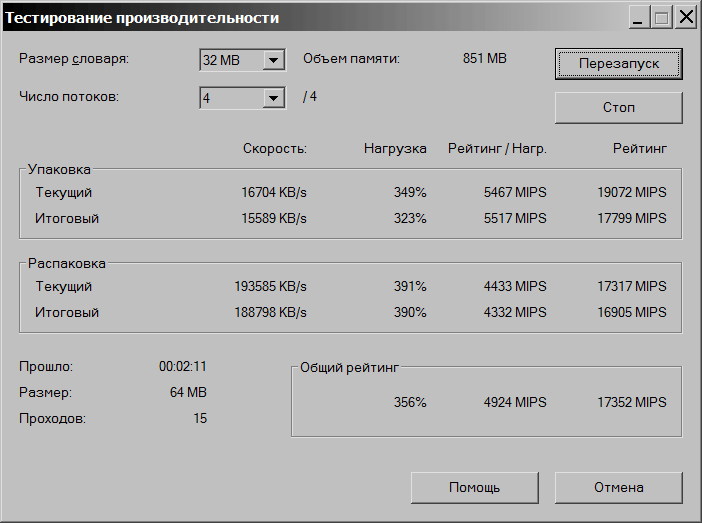
Task: Select the current packing speed 16704 KB/s
Action: [274, 192]
